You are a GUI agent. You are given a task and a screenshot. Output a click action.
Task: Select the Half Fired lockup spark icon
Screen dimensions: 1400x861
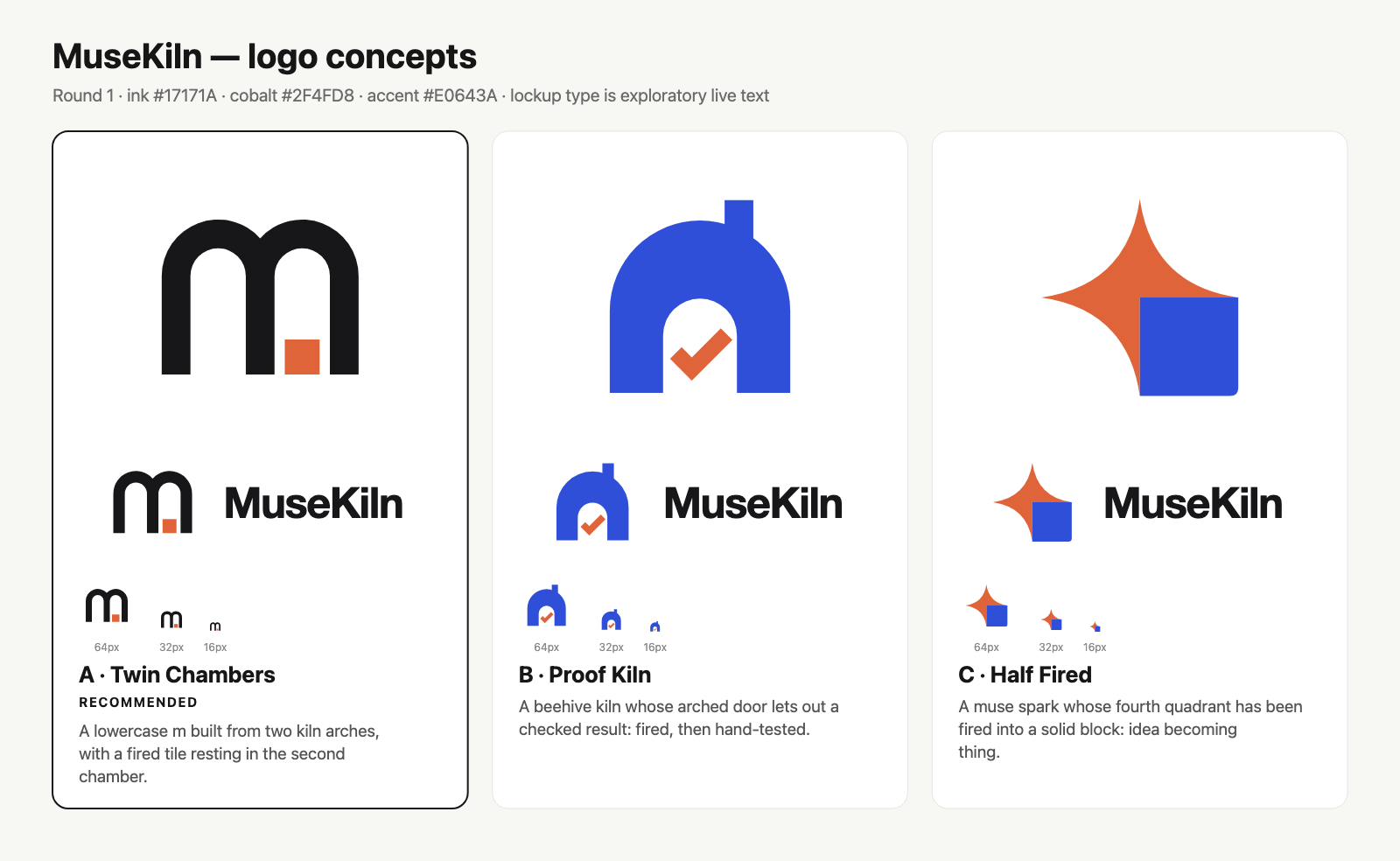click(x=1032, y=502)
